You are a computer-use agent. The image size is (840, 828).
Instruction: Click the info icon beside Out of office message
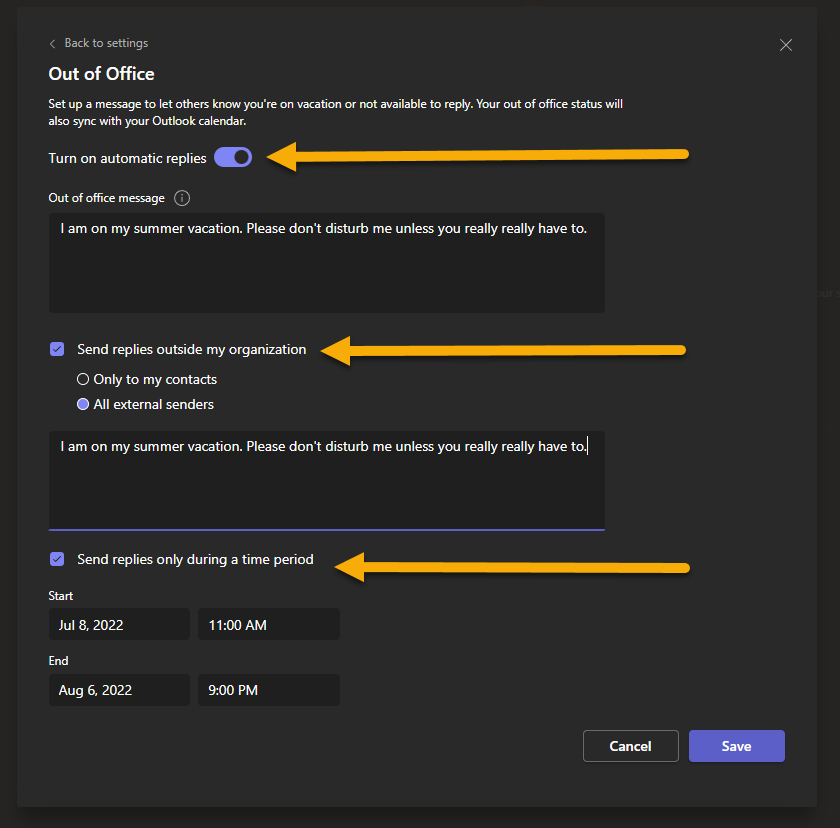(182, 198)
